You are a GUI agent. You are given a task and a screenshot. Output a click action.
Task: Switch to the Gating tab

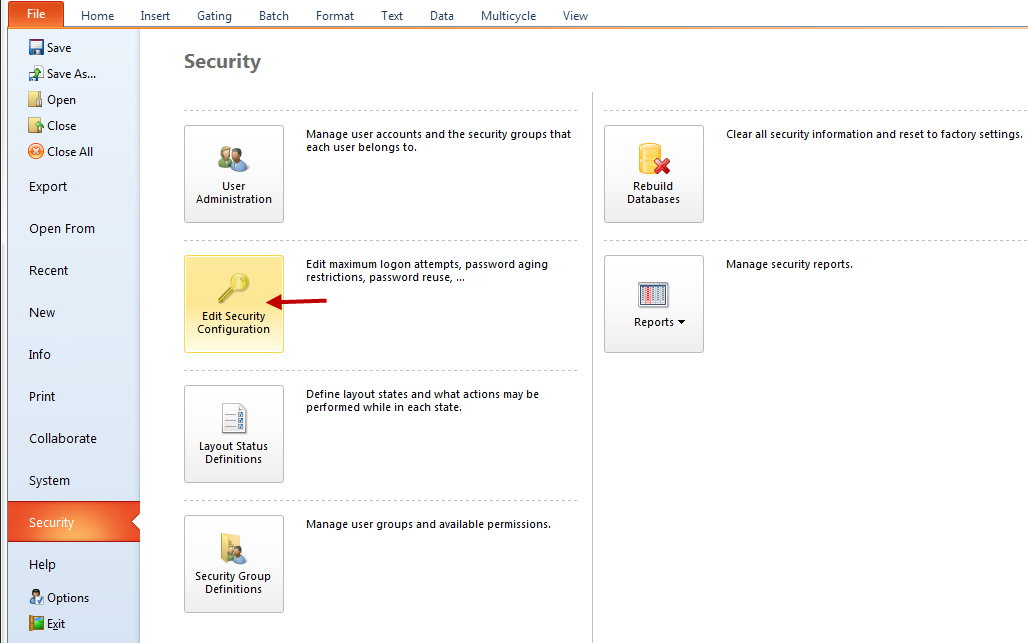(214, 16)
